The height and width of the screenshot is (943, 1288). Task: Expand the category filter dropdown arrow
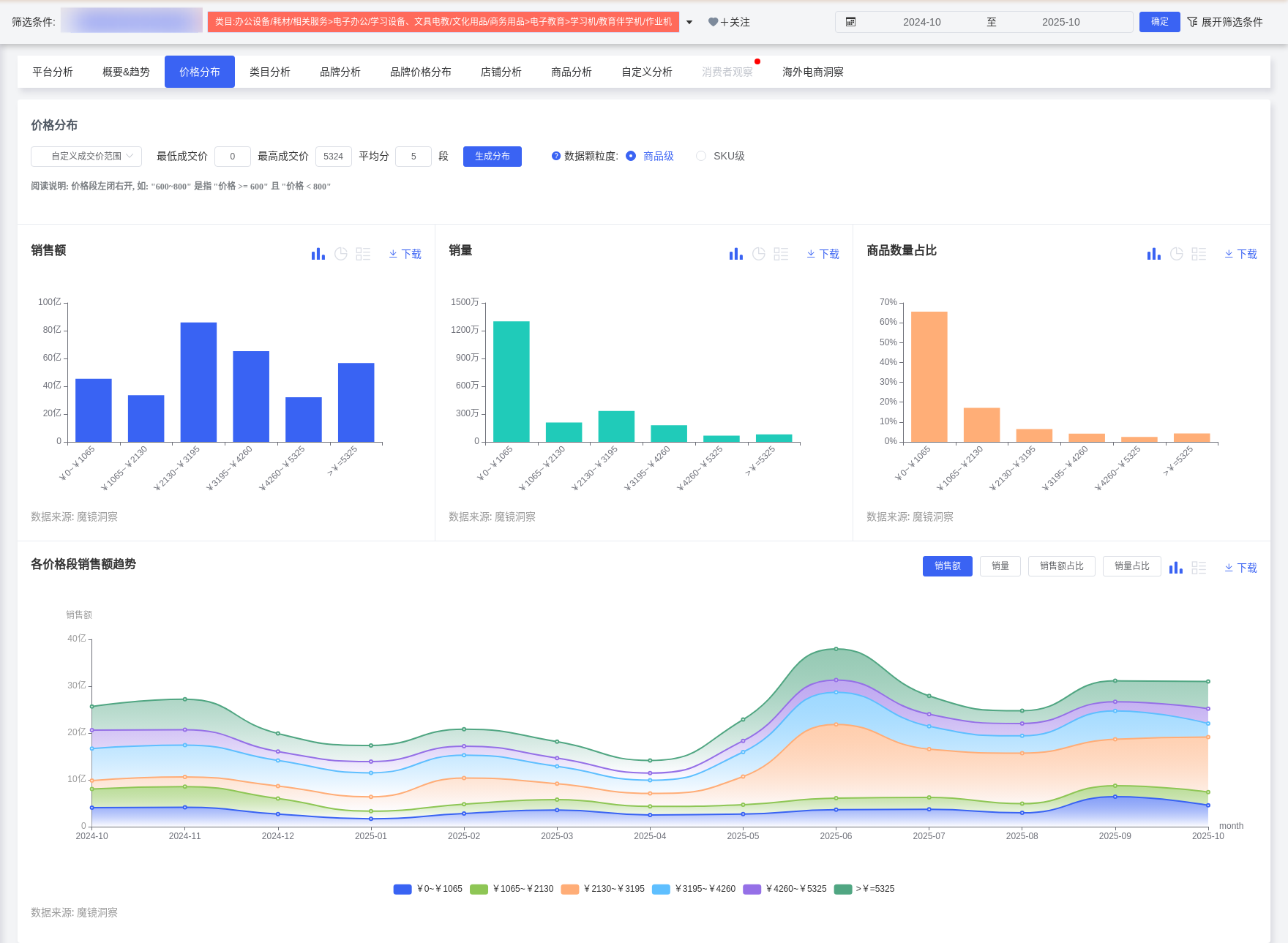click(689, 22)
